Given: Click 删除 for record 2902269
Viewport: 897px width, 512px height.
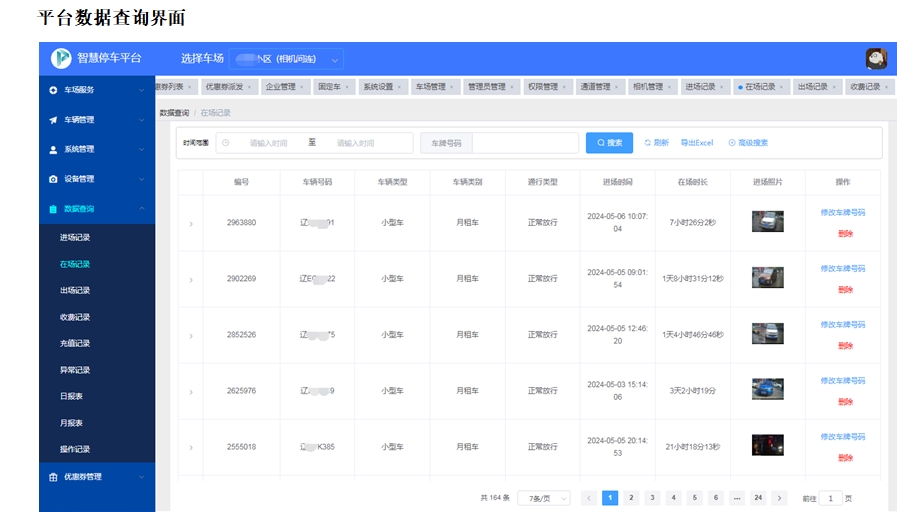Looking at the screenshot, I should tap(845, 290).
